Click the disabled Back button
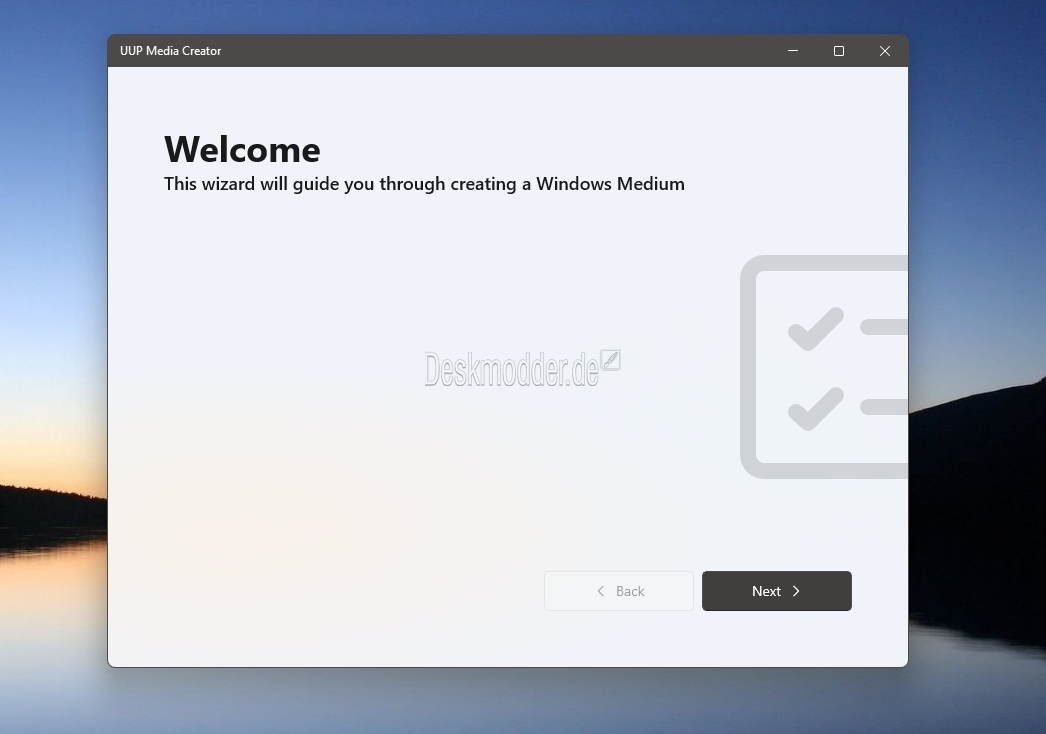1046x734 pixels. 619,591
